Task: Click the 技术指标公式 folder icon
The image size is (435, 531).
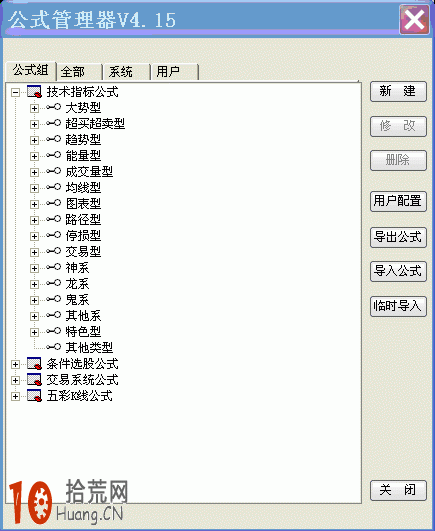Action: tap(34, 92)
